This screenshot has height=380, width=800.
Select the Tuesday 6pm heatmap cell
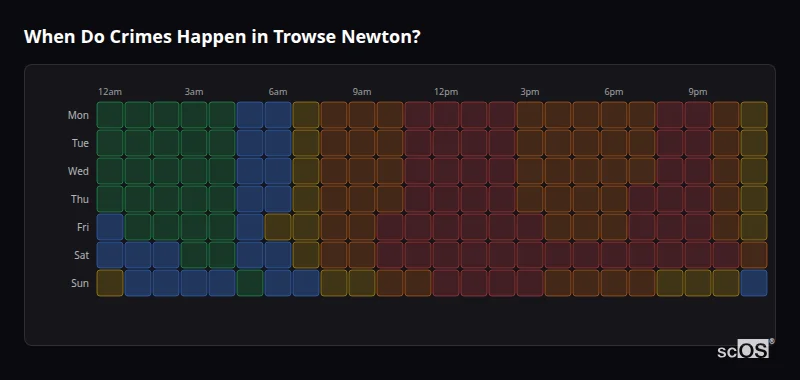[614, 143]
